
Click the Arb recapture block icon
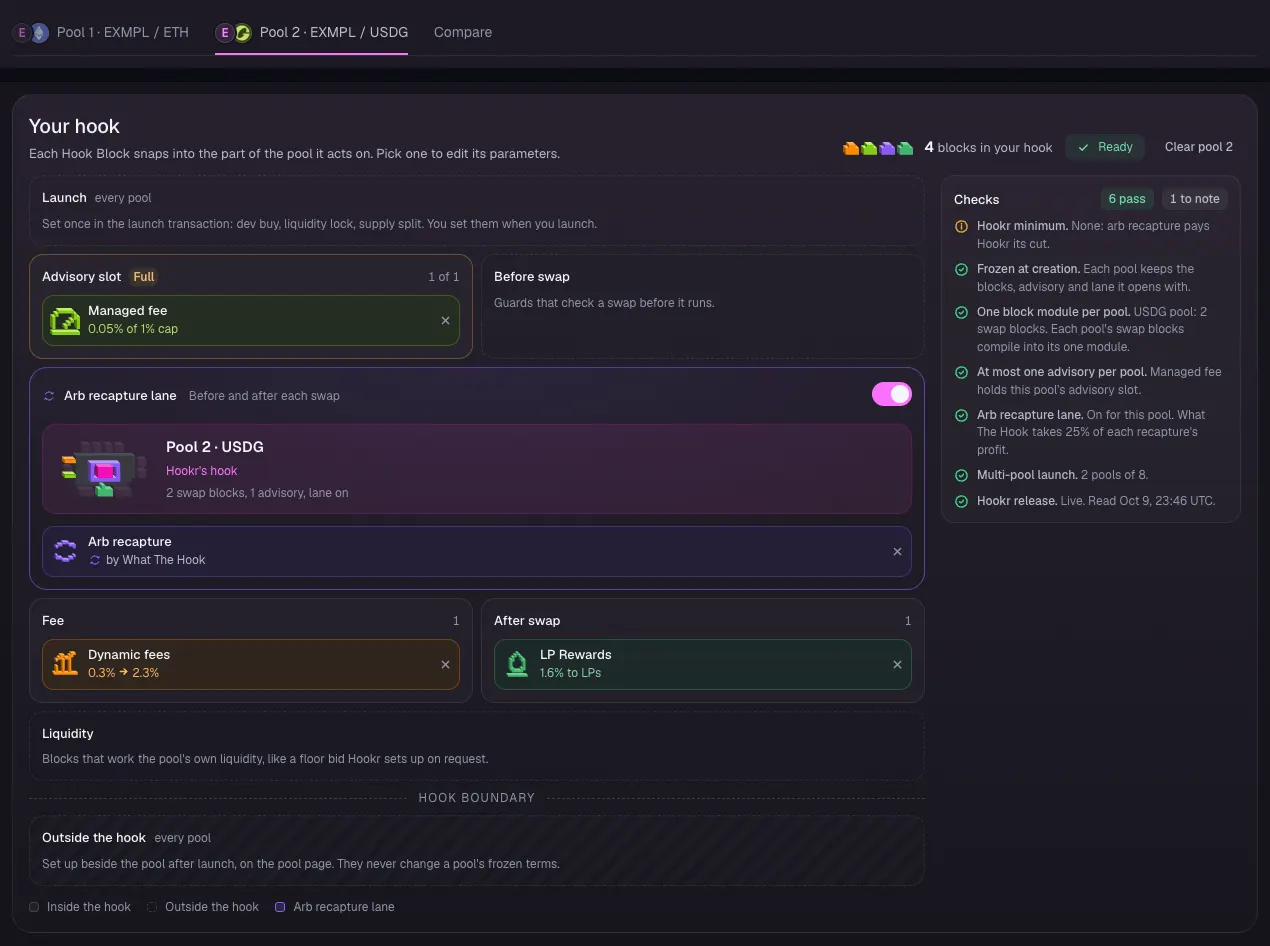coord(65,551)
